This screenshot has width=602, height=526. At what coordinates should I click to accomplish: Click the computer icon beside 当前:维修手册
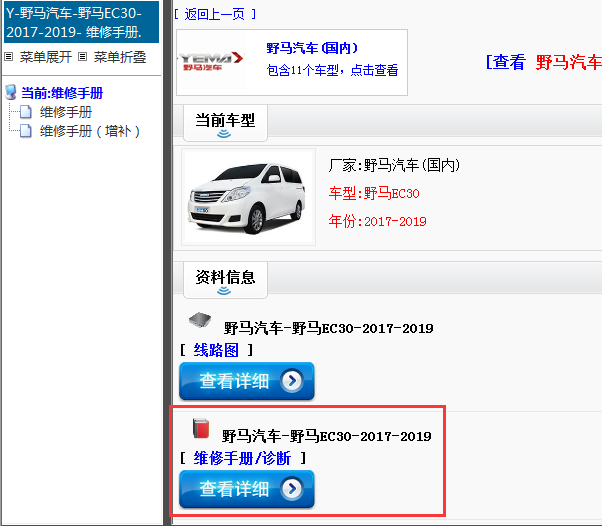point(11,93)
